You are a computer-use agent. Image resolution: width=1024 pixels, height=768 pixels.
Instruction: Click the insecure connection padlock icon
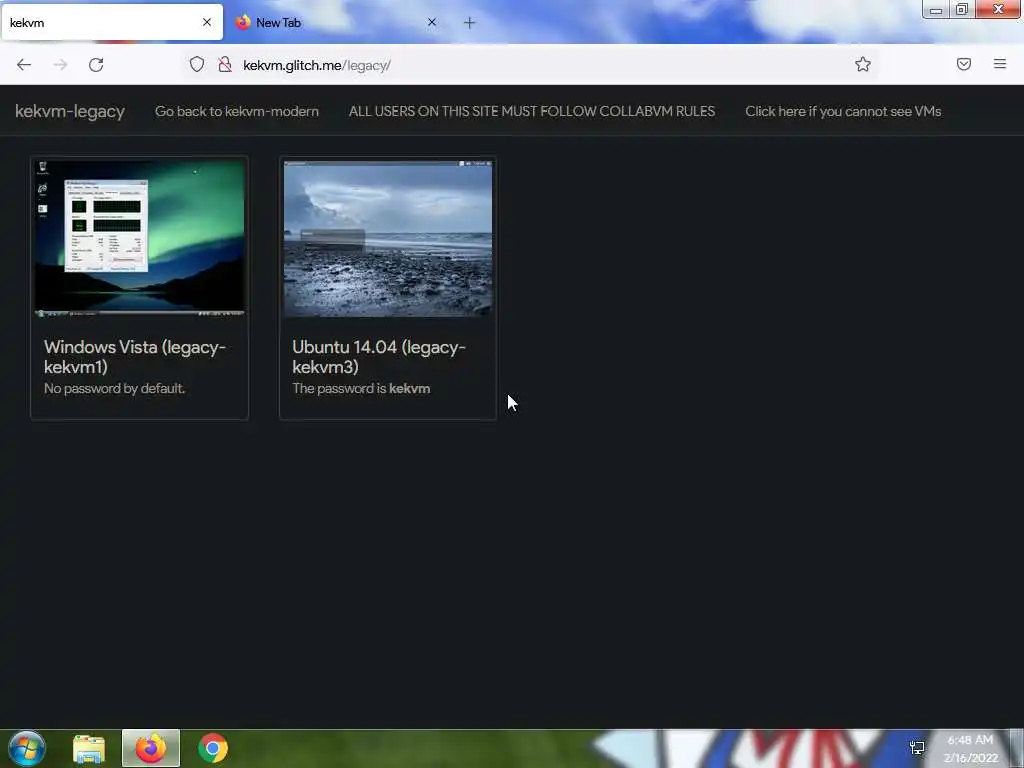(225, 65)
